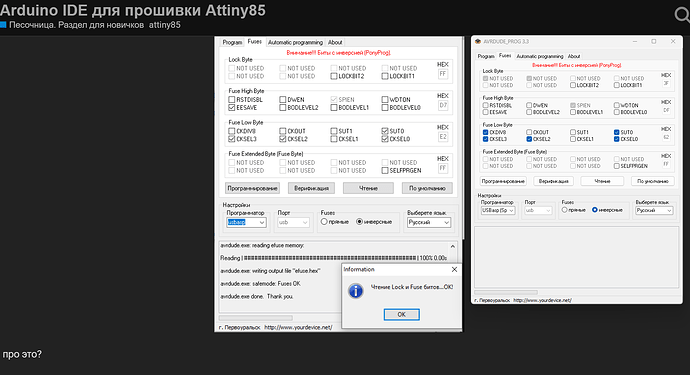Toggle WDTON in the avrdude log window

[385, 99]
